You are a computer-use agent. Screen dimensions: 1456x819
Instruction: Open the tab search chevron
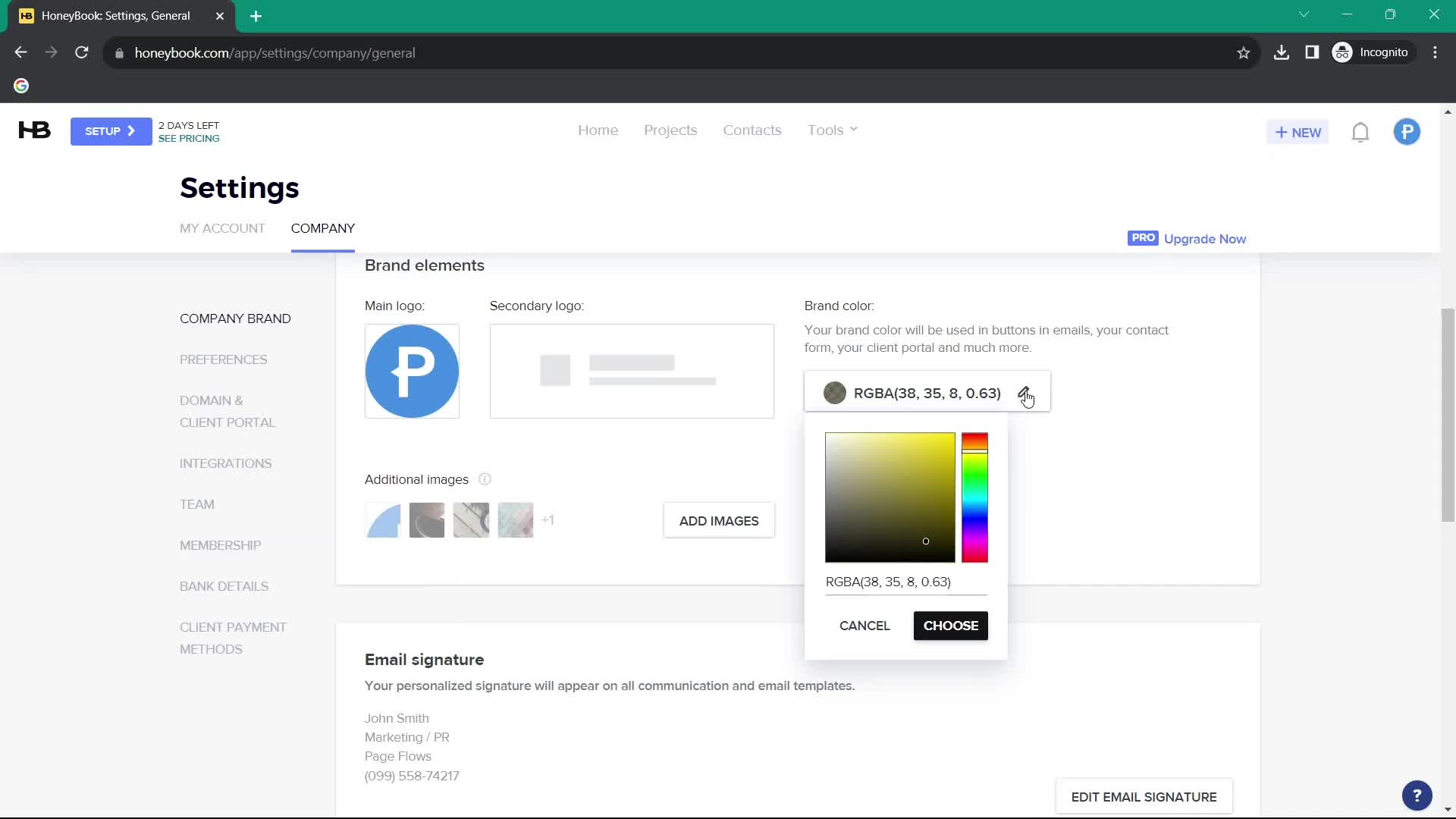(1304, 14)
